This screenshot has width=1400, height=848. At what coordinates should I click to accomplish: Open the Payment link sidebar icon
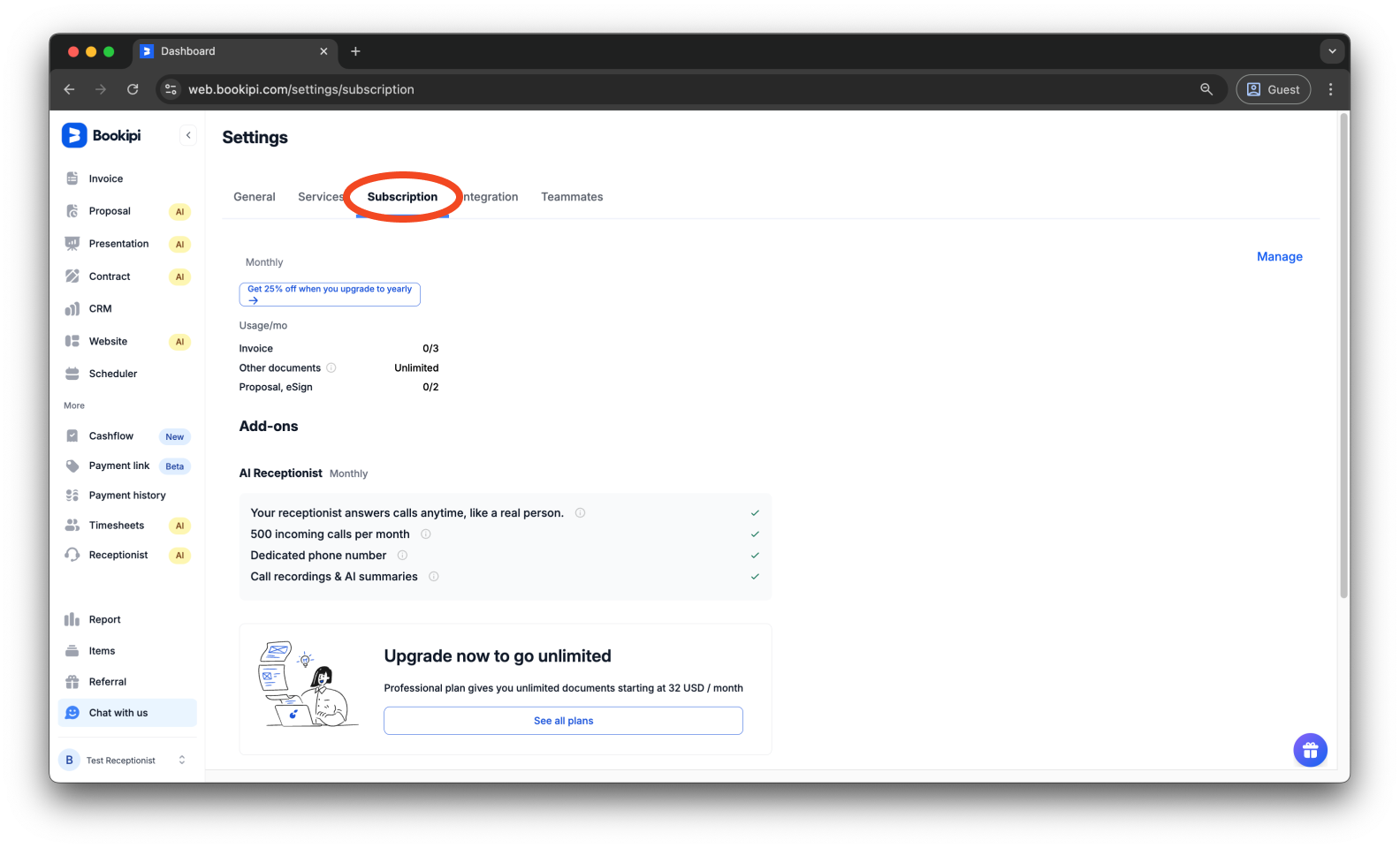tap(72, 466)
